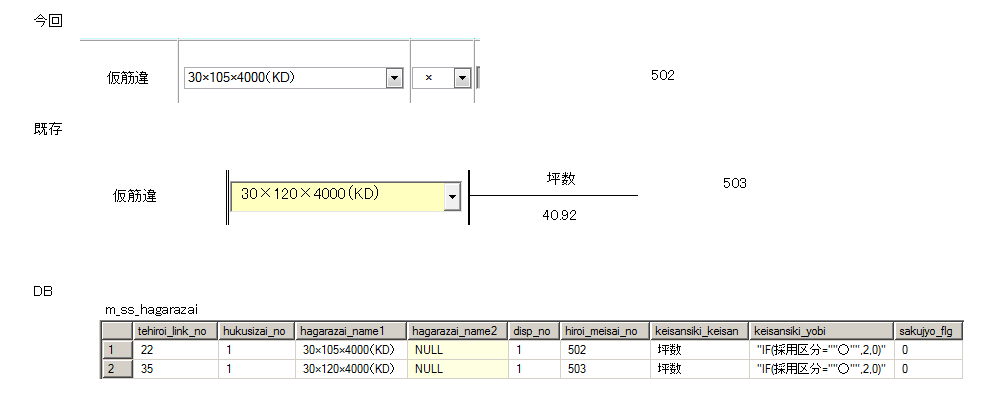Screen dimensions: 991x394
Task: Click the m_ss_hagarazai table name
Action: point(152,309)
